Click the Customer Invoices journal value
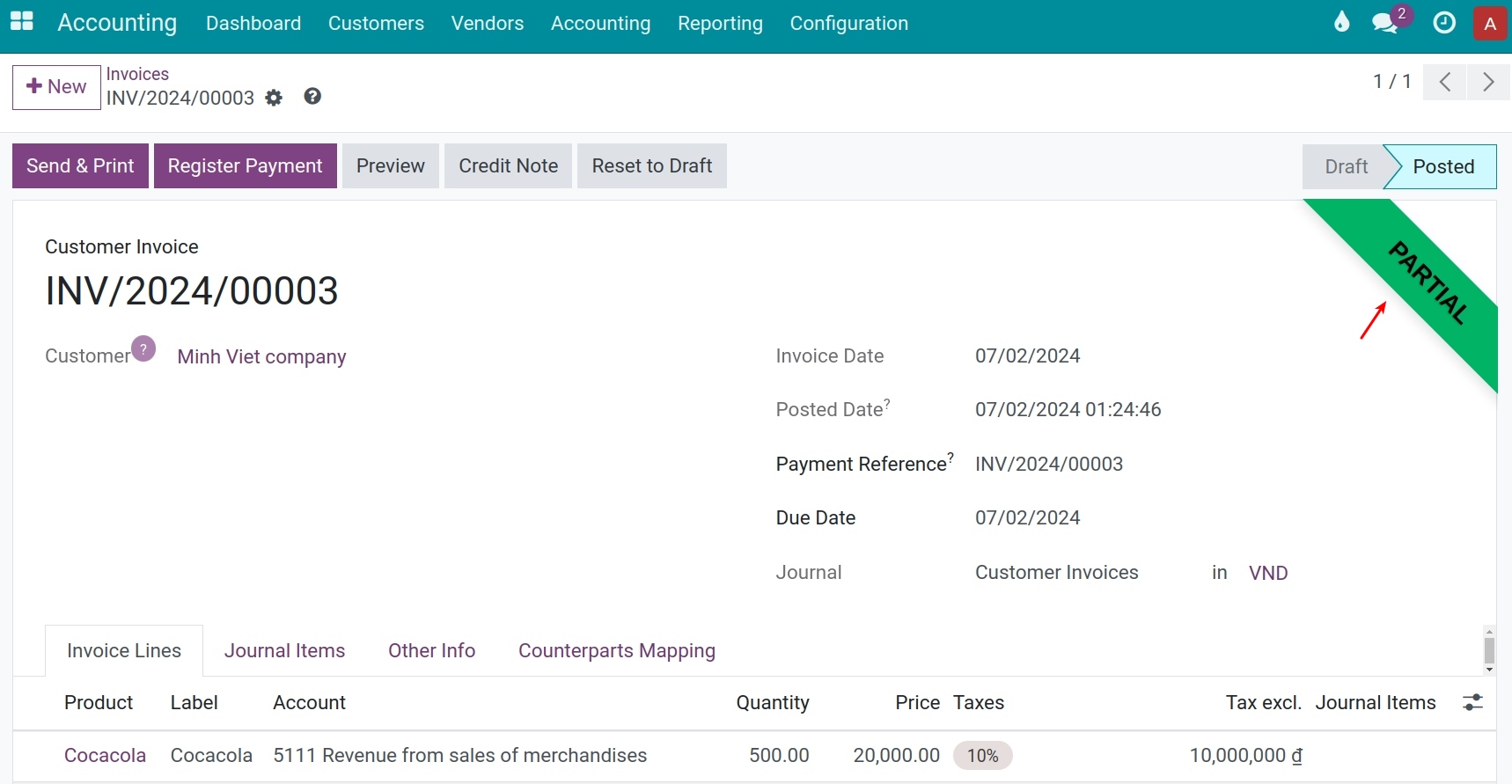This screenshot has height=784, width=1512. click(x=1056, y=572)
